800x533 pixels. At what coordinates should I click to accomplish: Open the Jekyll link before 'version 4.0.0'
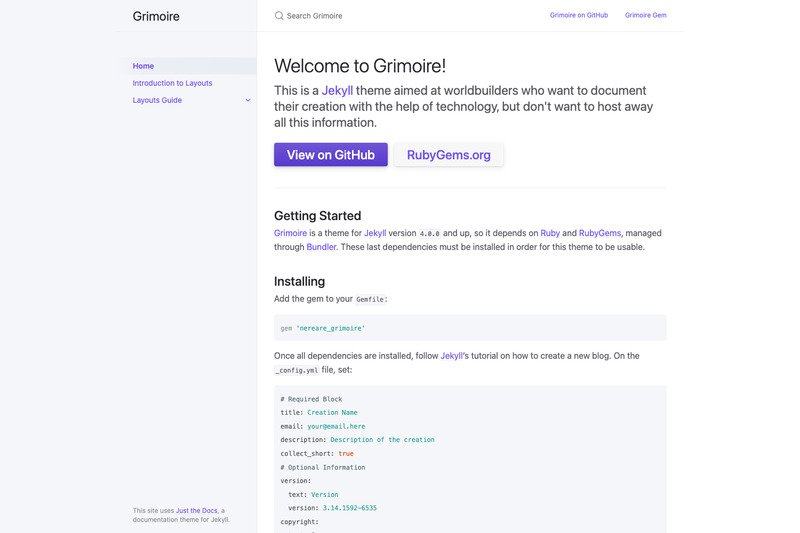[x=375, y=233]
